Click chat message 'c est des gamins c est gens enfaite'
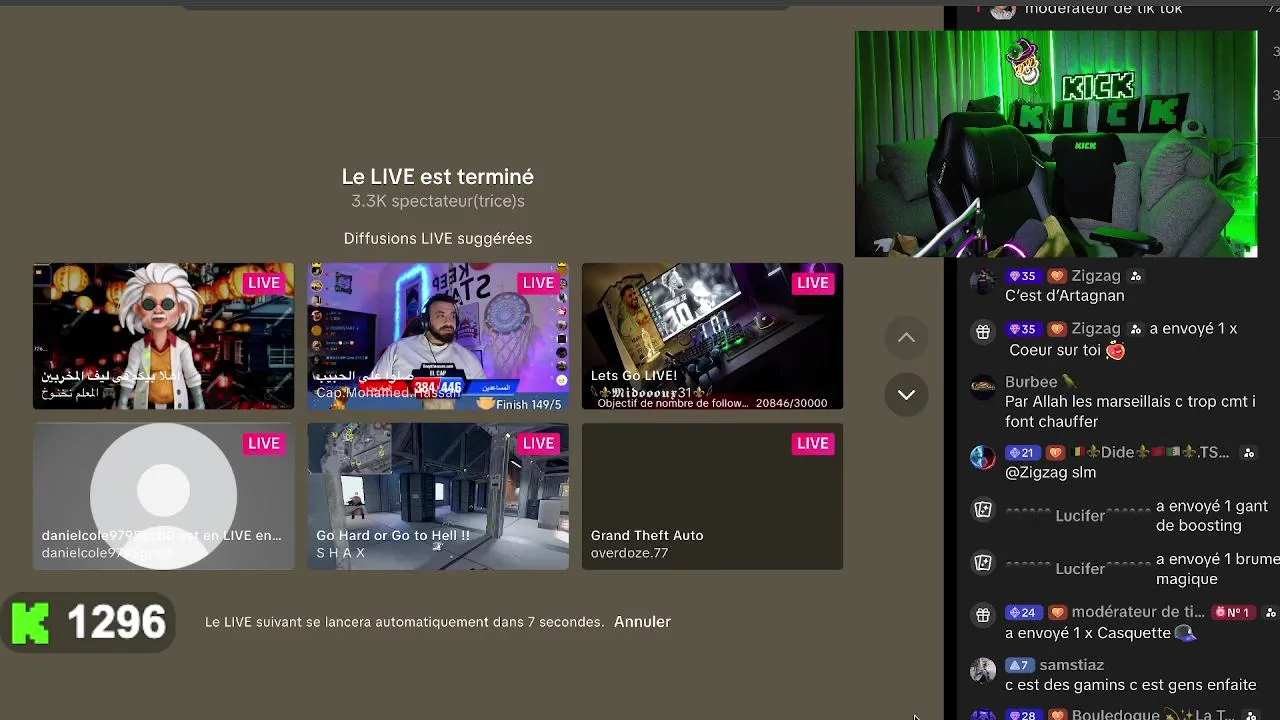 (x=1131, y=685)
